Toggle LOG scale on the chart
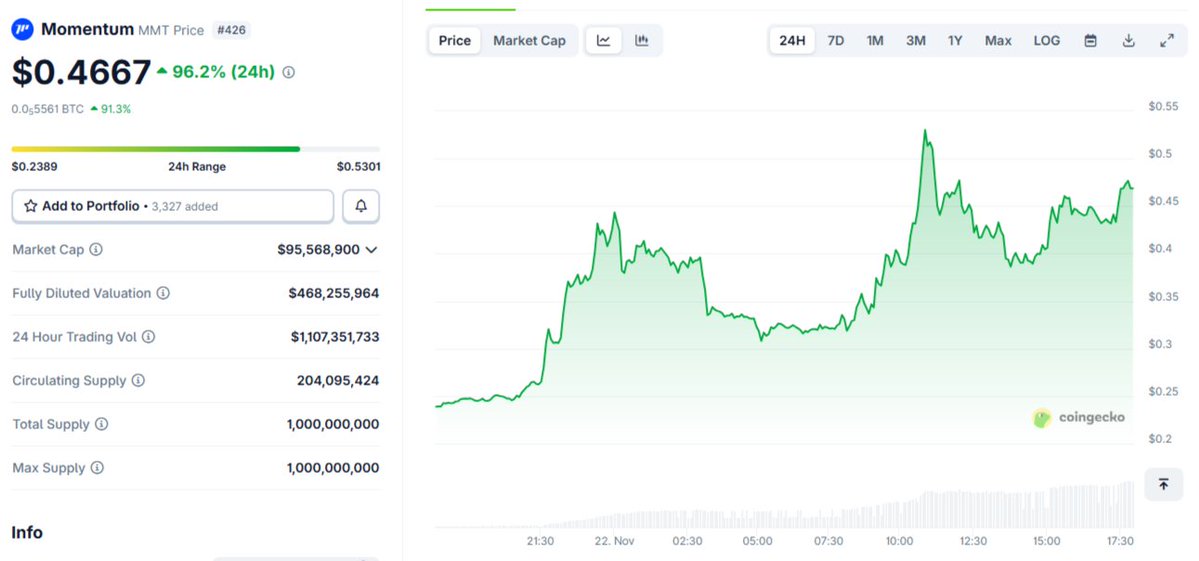 click(x=1047, y=41)
